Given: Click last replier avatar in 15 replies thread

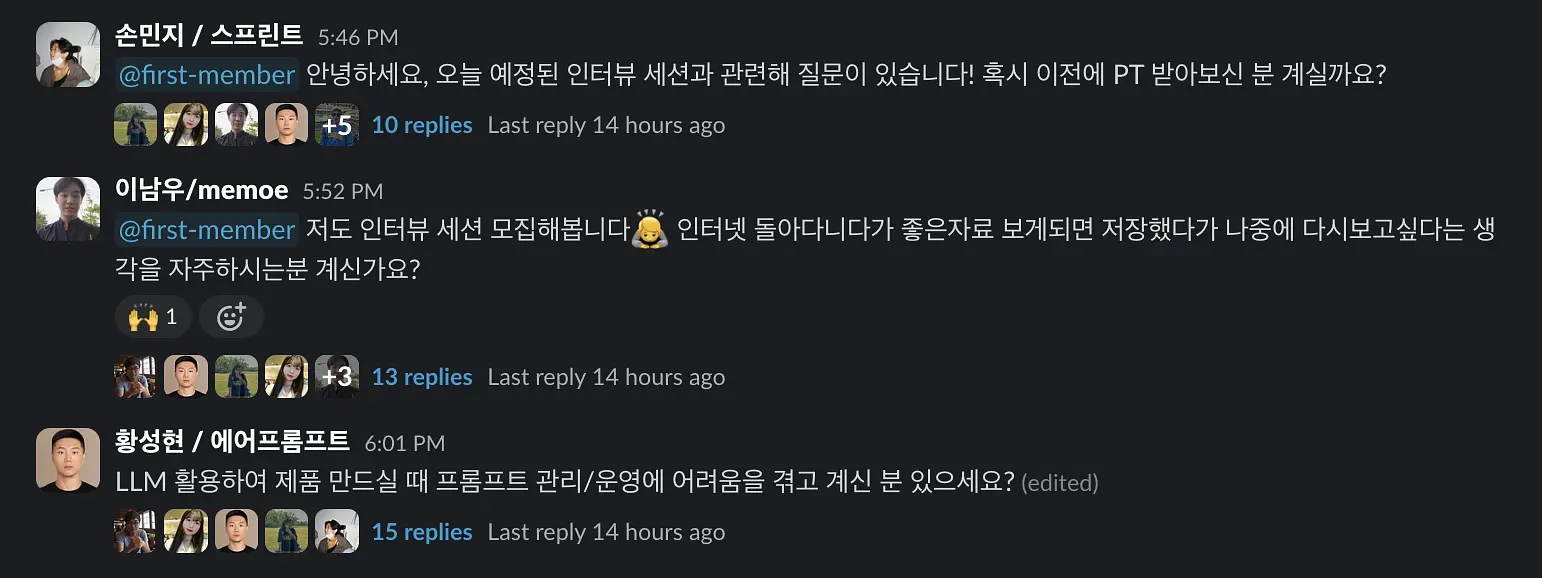Looking at the screenshot, I should pyautogui.click(x=337, y=532).
